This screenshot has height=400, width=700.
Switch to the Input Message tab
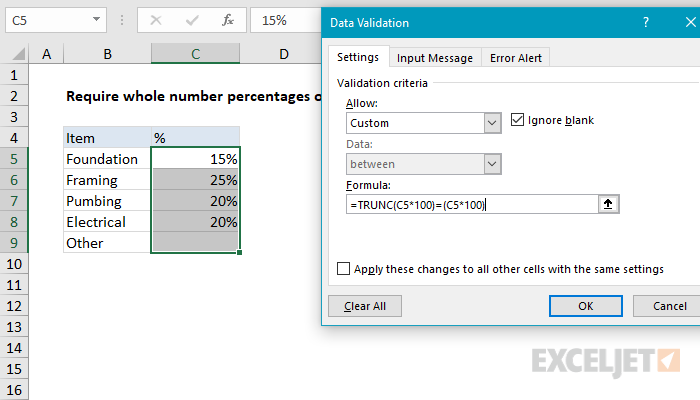(434, 58)
